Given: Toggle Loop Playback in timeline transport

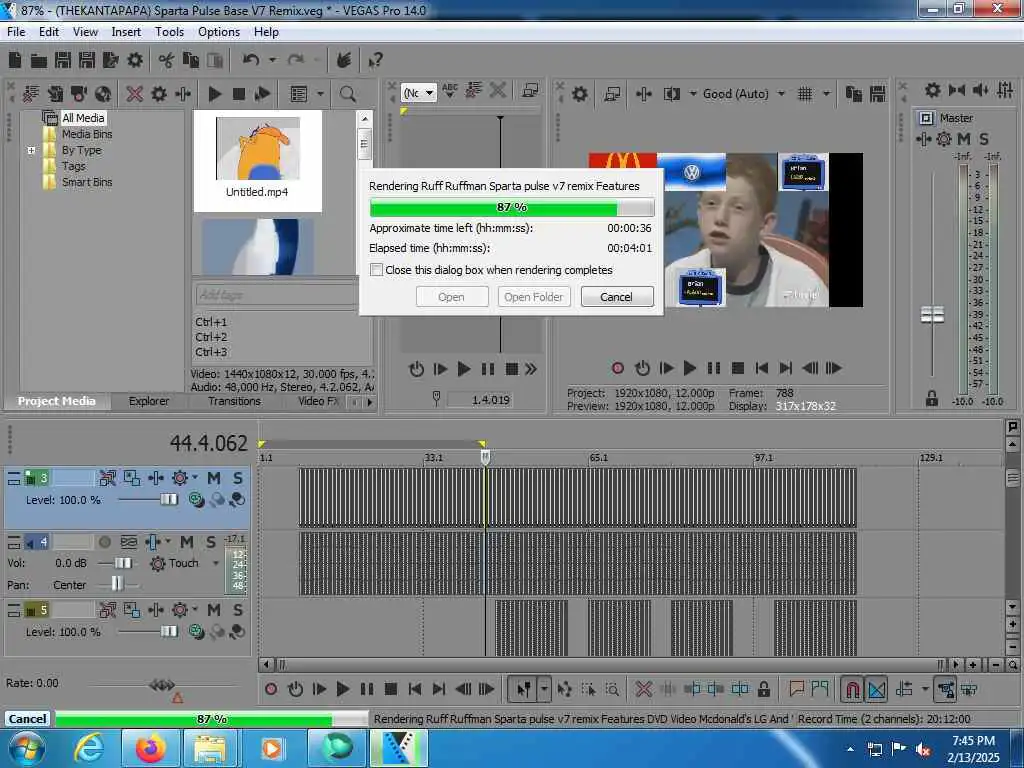Looking at the screenshot, I should click(295, 689).
